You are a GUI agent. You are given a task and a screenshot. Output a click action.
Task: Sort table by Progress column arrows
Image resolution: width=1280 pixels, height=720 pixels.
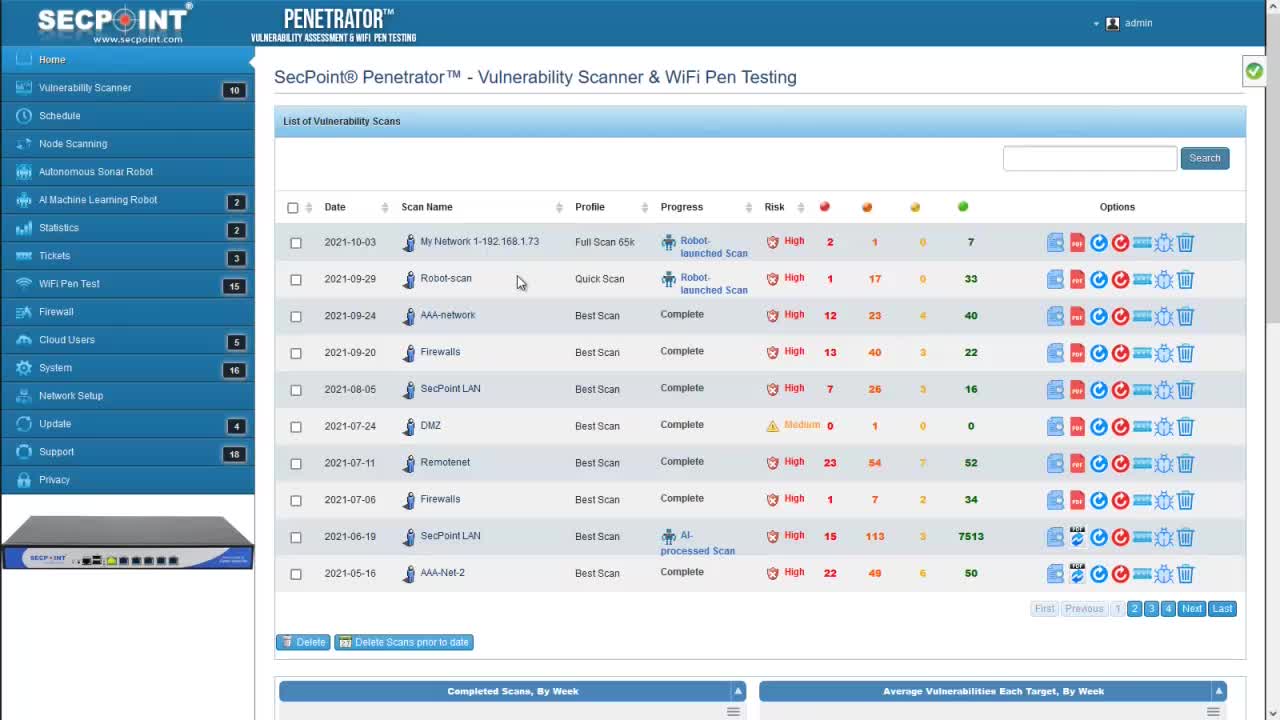[748, 207]
